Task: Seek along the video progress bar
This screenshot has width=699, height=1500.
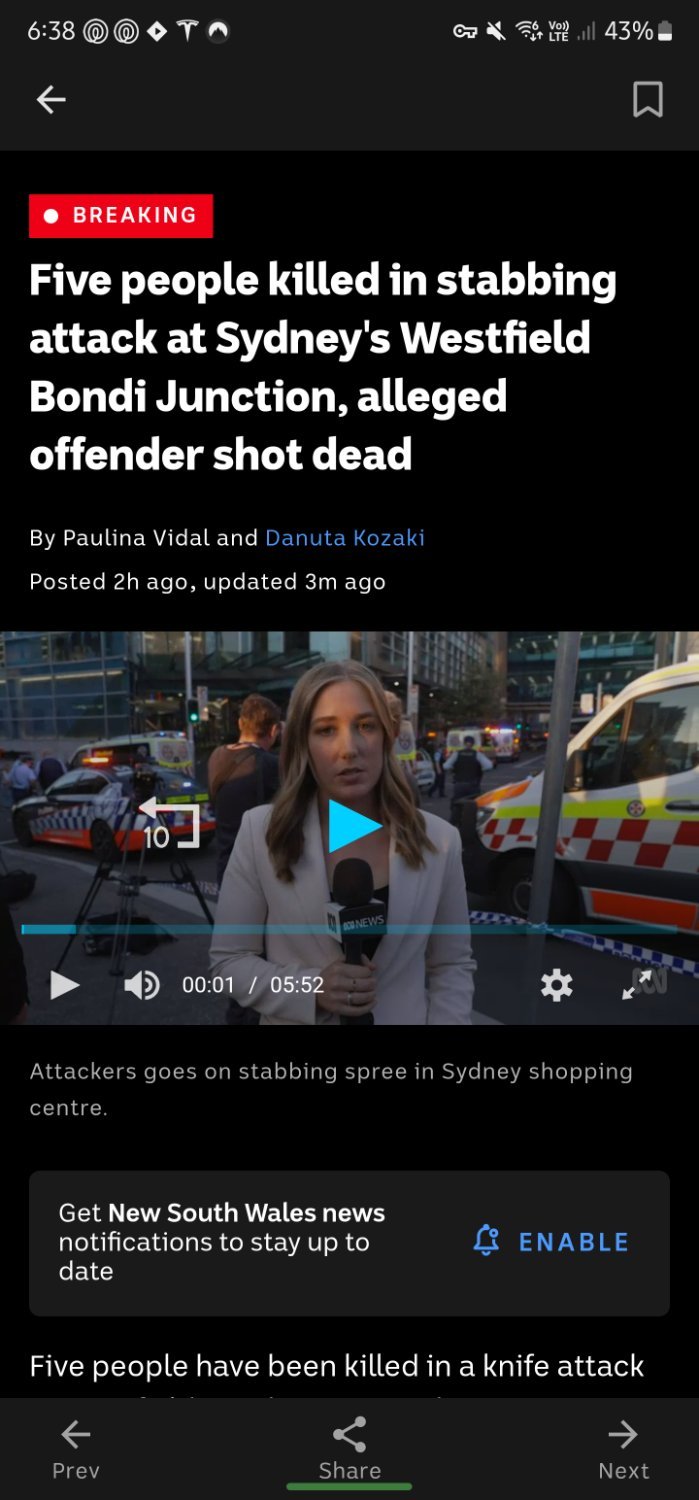Action: 349,929
